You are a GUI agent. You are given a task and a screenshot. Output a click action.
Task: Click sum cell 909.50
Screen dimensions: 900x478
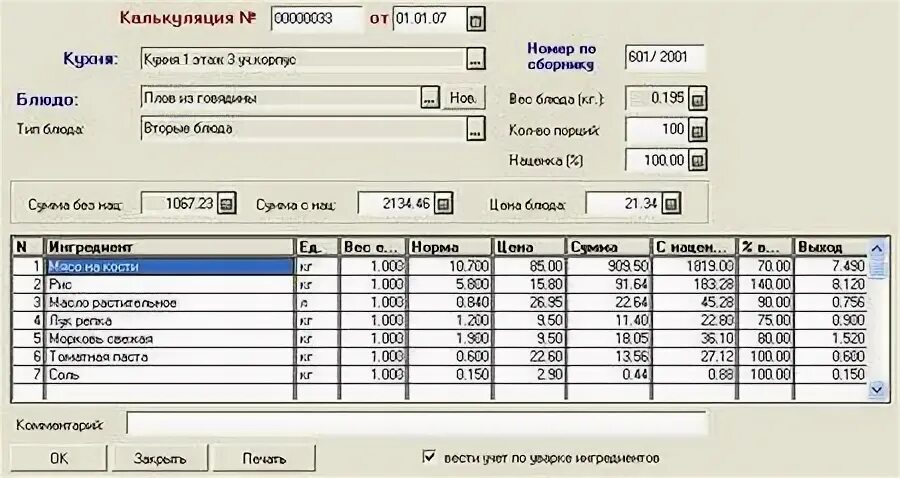coord(608,267)
